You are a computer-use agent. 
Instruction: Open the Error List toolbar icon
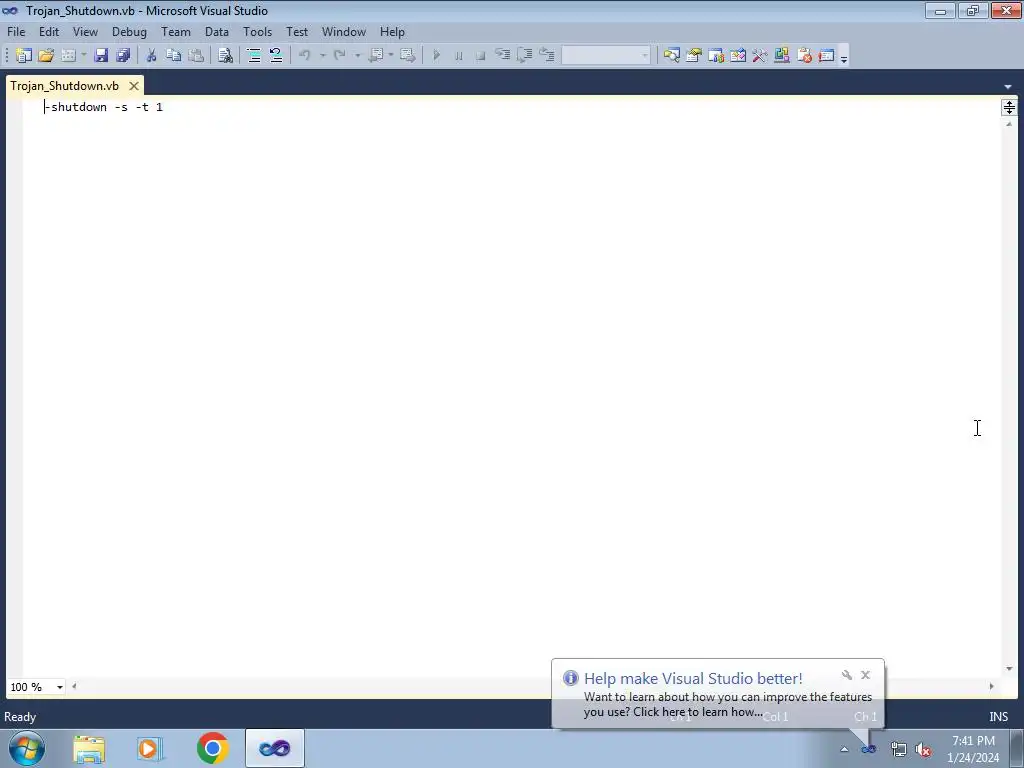(x=804, y=56)
